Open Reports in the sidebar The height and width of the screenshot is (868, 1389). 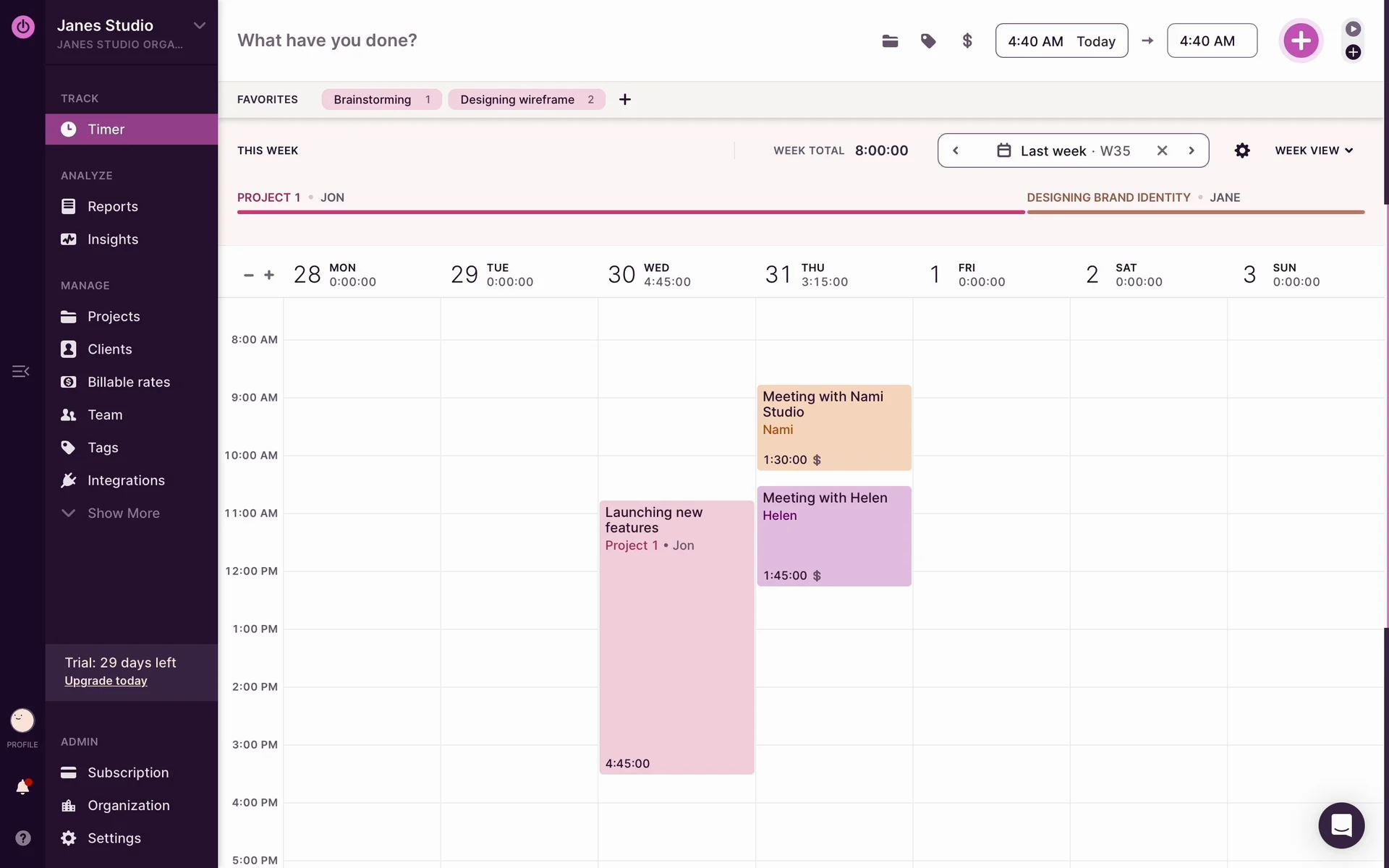[x=112, y=206]
